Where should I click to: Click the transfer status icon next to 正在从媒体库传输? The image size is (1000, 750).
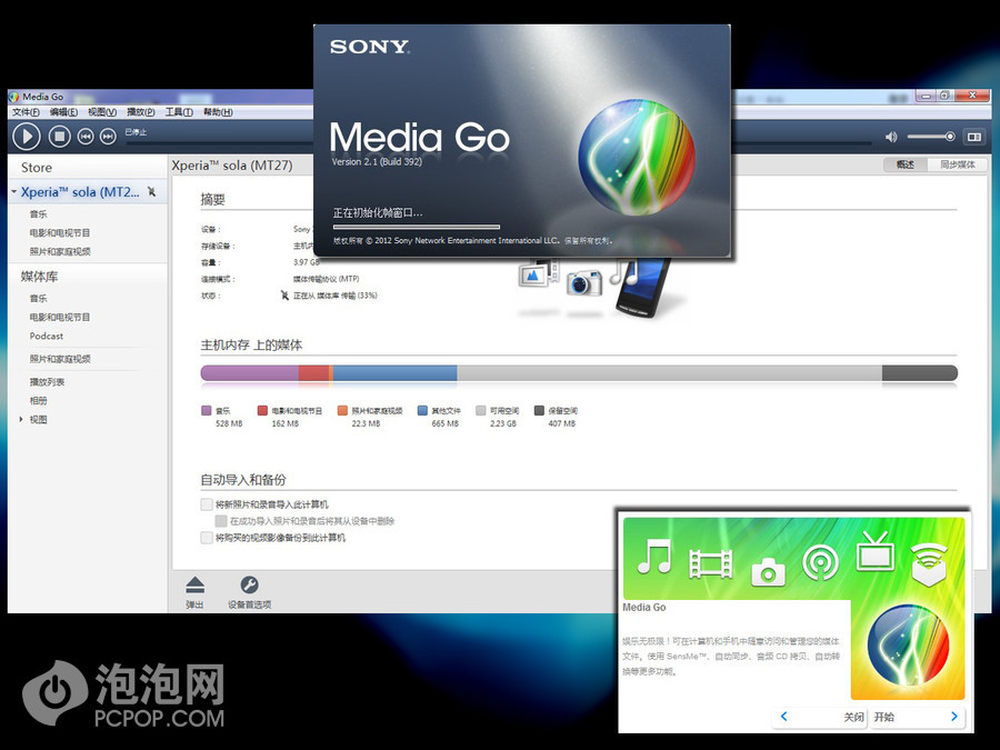(x=284, y=295)
